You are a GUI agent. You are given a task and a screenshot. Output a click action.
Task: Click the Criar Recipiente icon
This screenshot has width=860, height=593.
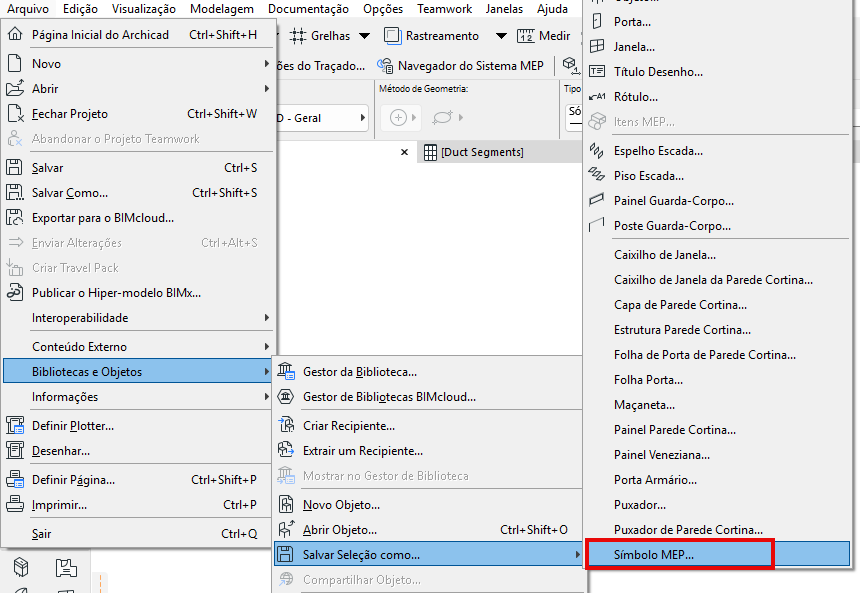click(x=286, y=425)
